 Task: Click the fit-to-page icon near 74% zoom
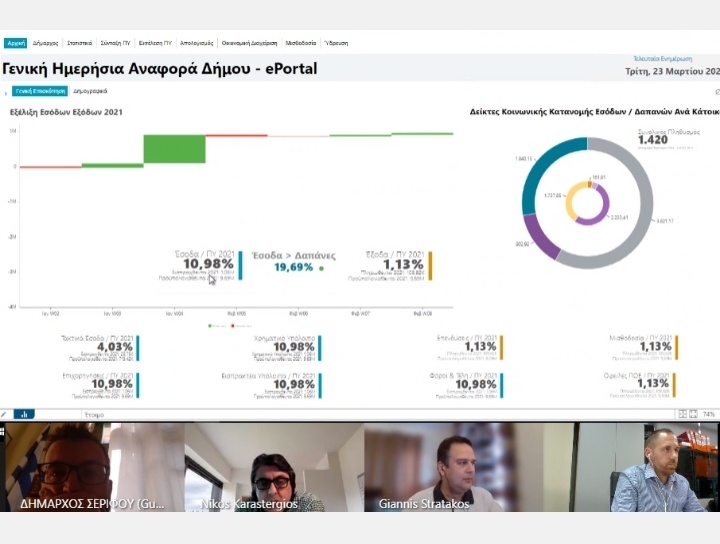tap(694, 414)
